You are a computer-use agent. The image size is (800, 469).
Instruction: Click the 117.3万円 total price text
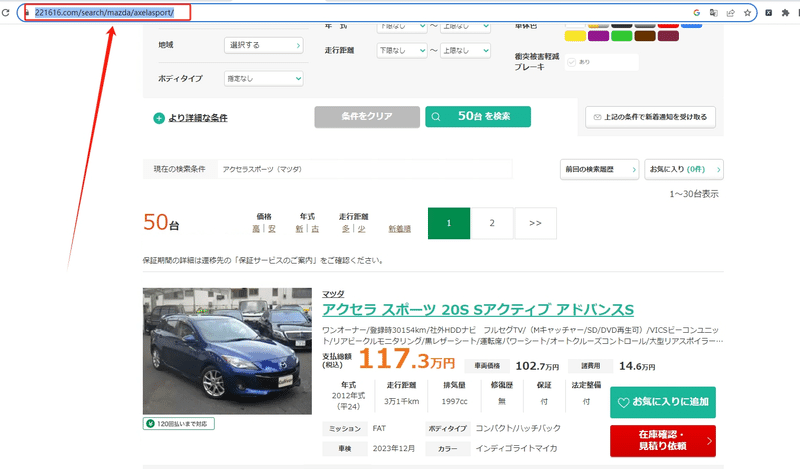(x=407, y=359)
